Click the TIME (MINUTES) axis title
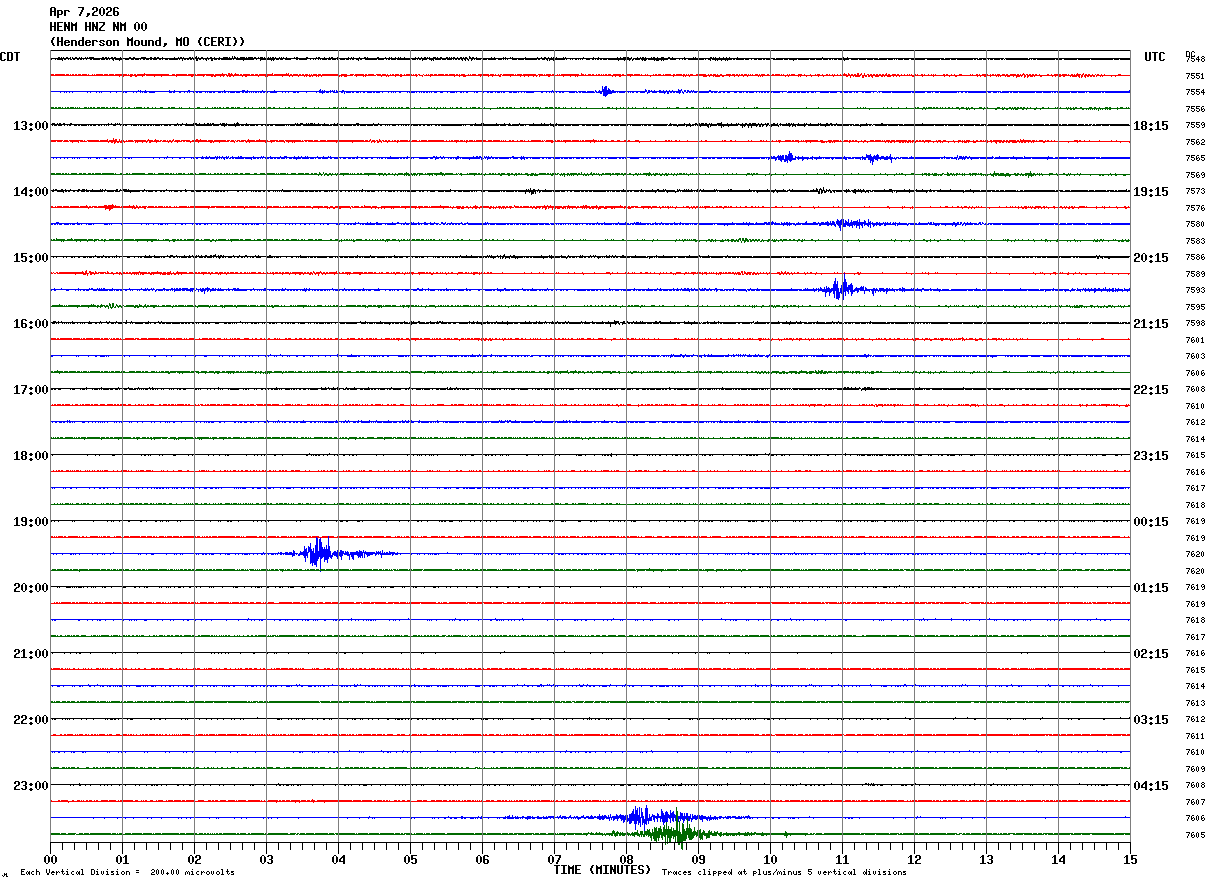Viewport: 1210px width, 886px height. point(602,870)
